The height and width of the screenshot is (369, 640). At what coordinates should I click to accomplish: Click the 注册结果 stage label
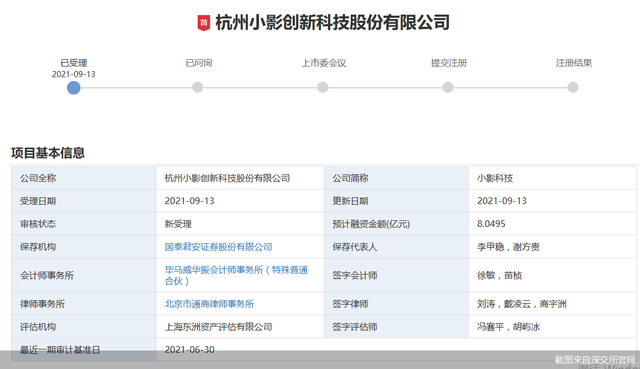click(x=574, y=63)
